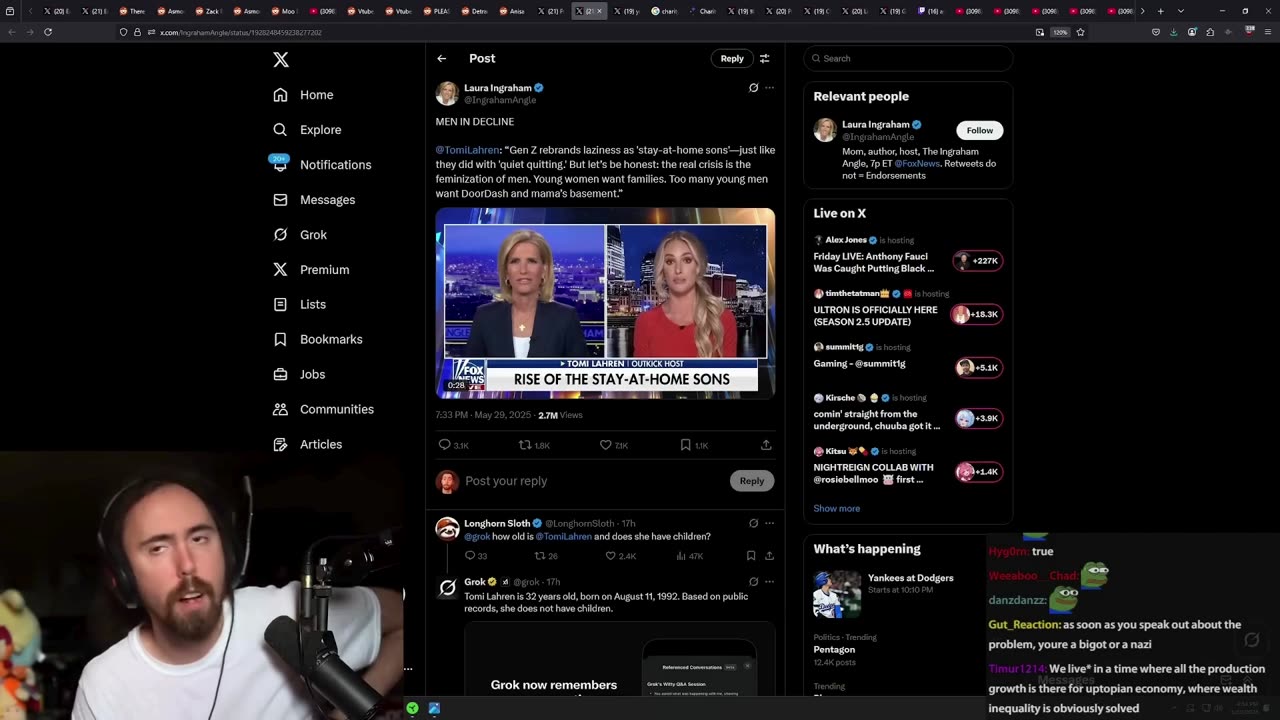Reload the page with the browser refresh icon
This screenshot has height=720, width=1280.
[x=48, y=32]
